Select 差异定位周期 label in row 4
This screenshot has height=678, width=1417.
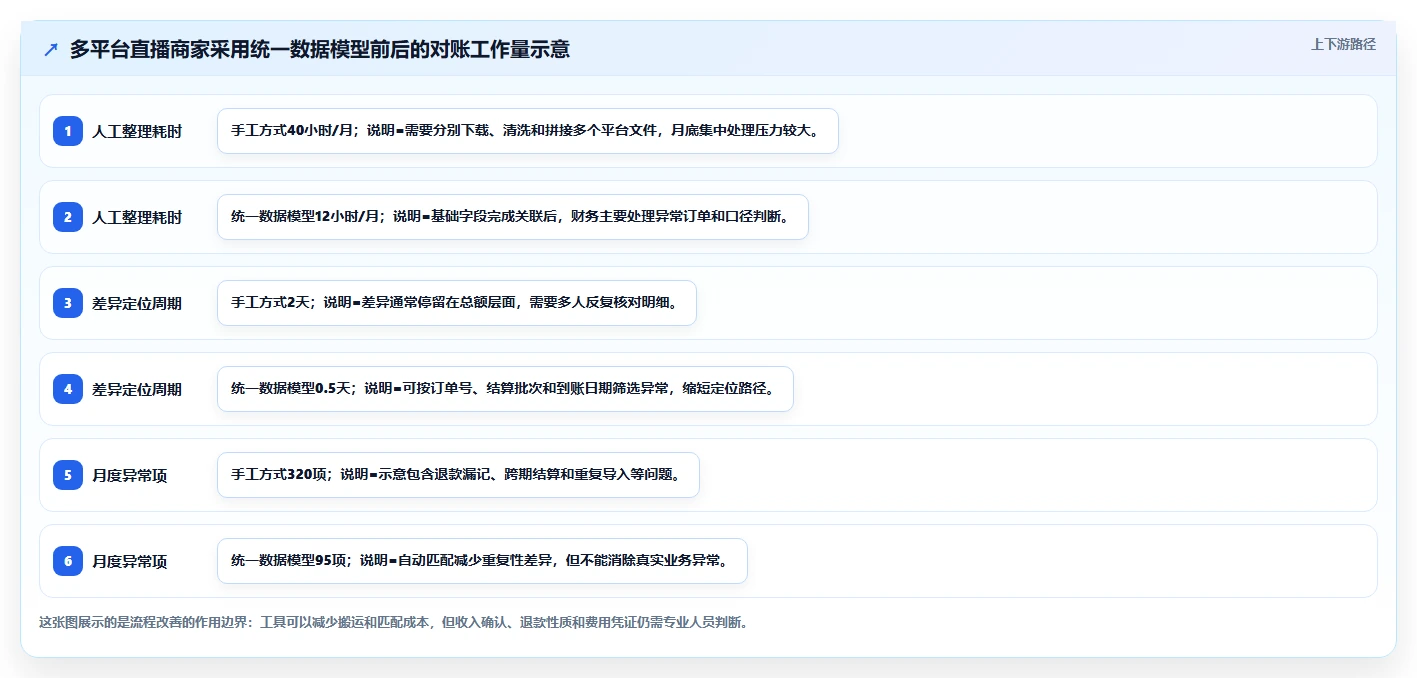137,389
